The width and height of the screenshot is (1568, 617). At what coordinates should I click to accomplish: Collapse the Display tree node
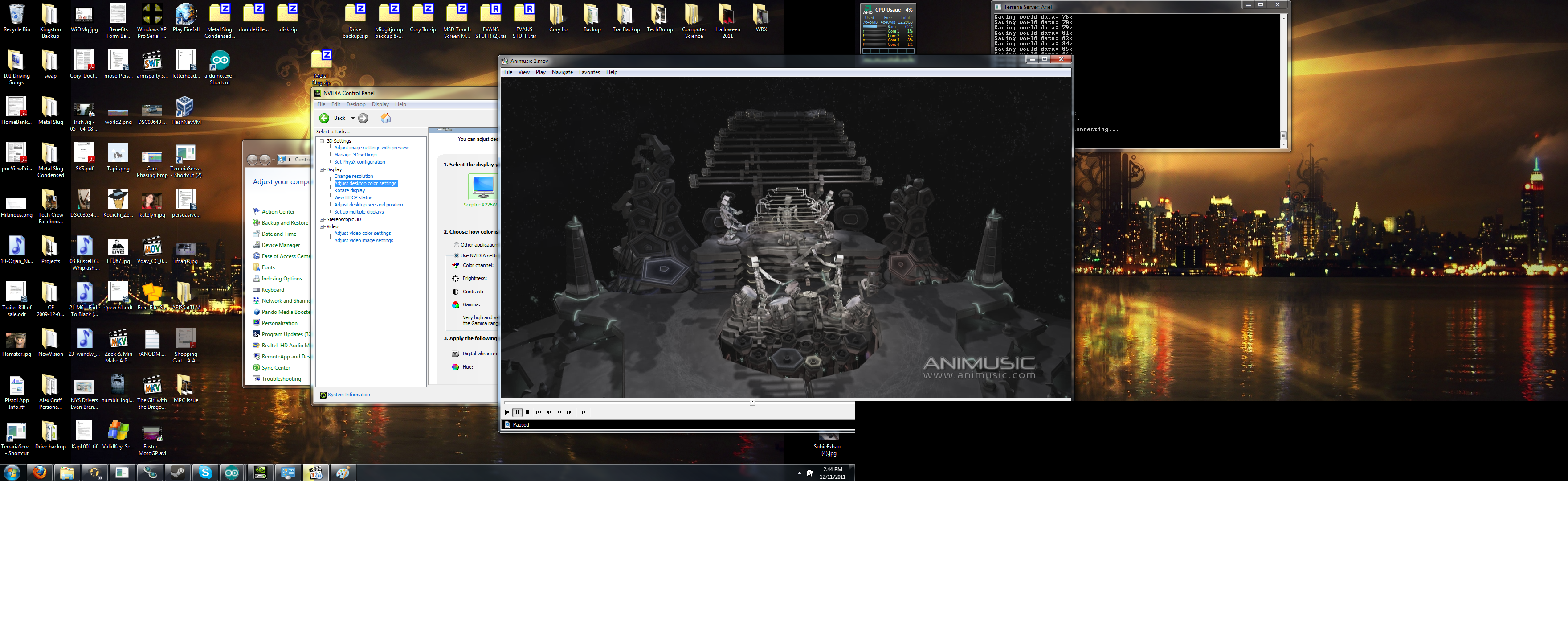pyautogui.click(x=322, y=169)
